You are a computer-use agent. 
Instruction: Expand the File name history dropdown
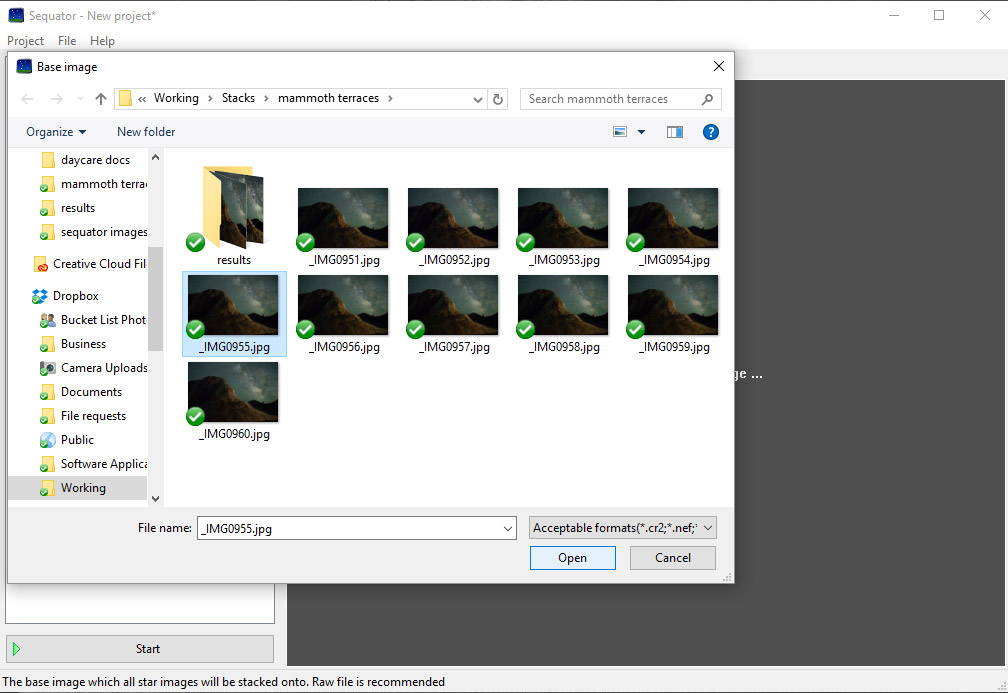point(508,528)
